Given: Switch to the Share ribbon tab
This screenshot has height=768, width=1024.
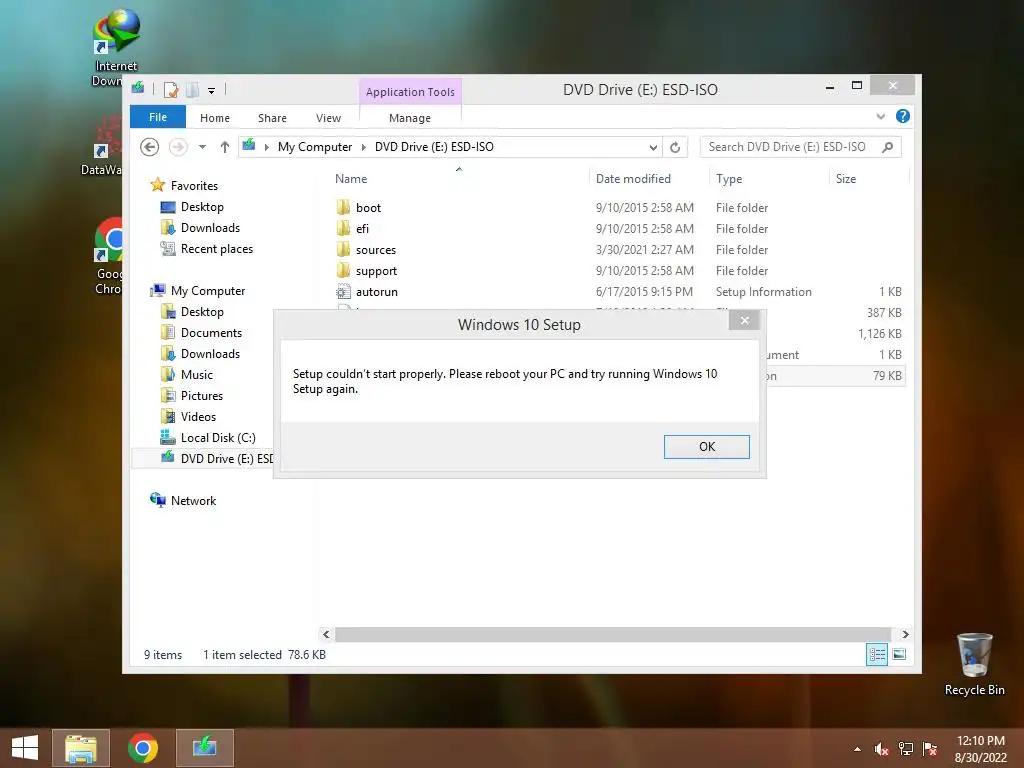Looking at the screenshot, I should [x=272, y=118].
